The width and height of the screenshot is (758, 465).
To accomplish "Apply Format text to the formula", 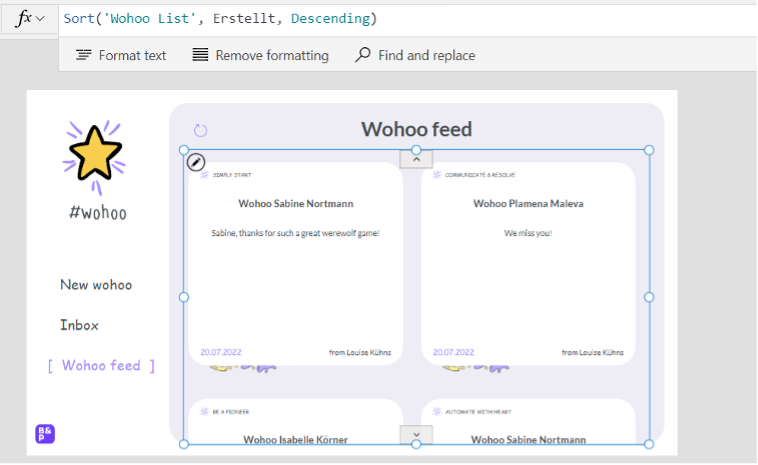I will click(121, 55).
